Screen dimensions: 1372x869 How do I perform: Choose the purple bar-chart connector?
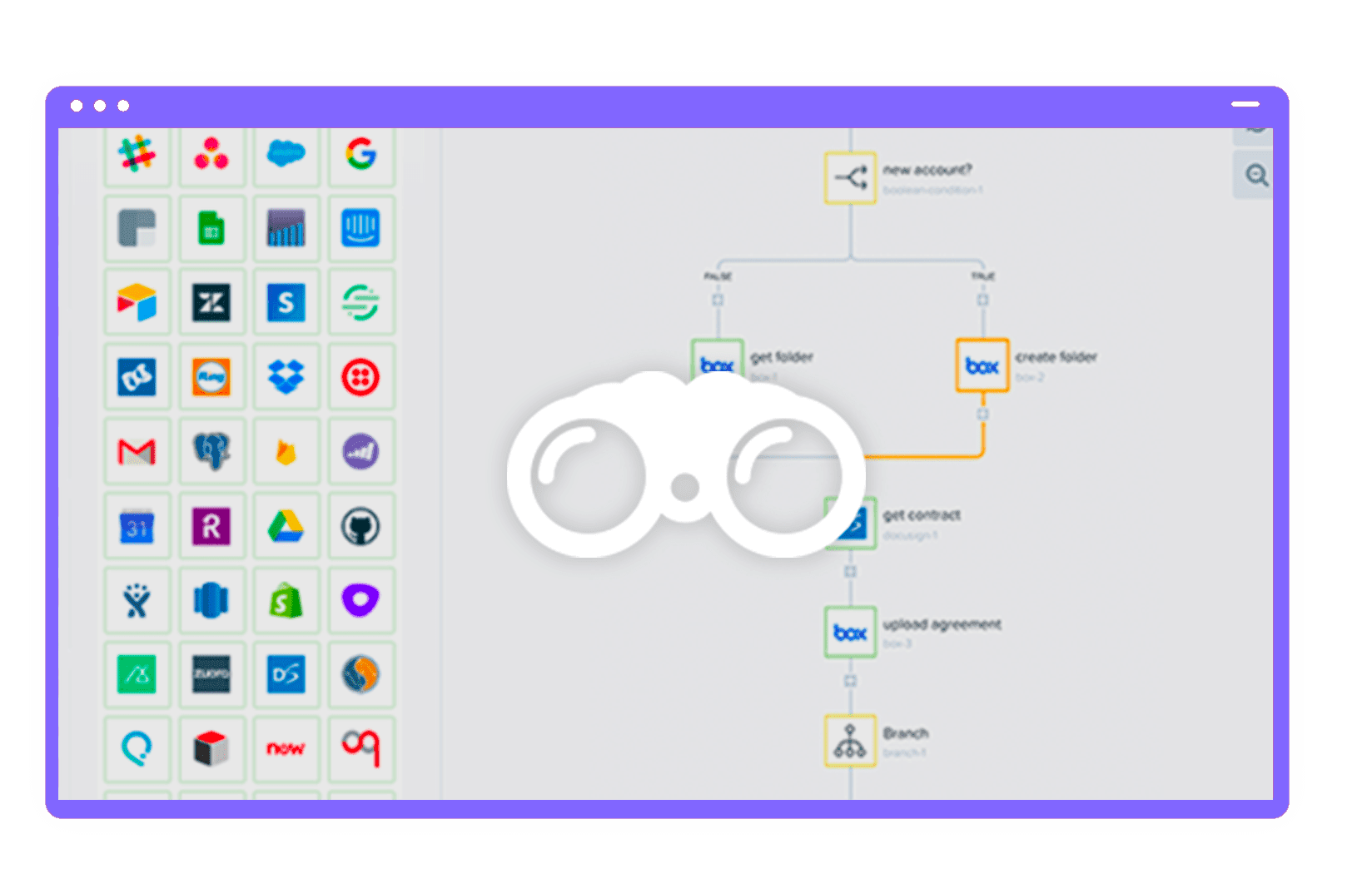[x=286, y=228]
